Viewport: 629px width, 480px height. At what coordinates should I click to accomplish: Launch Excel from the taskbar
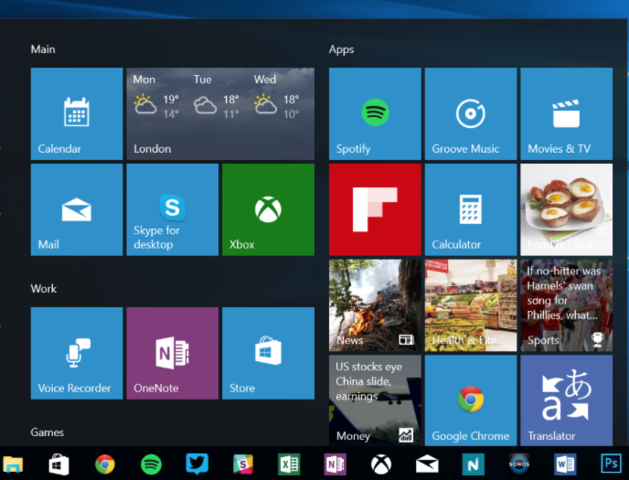point(289,464)
